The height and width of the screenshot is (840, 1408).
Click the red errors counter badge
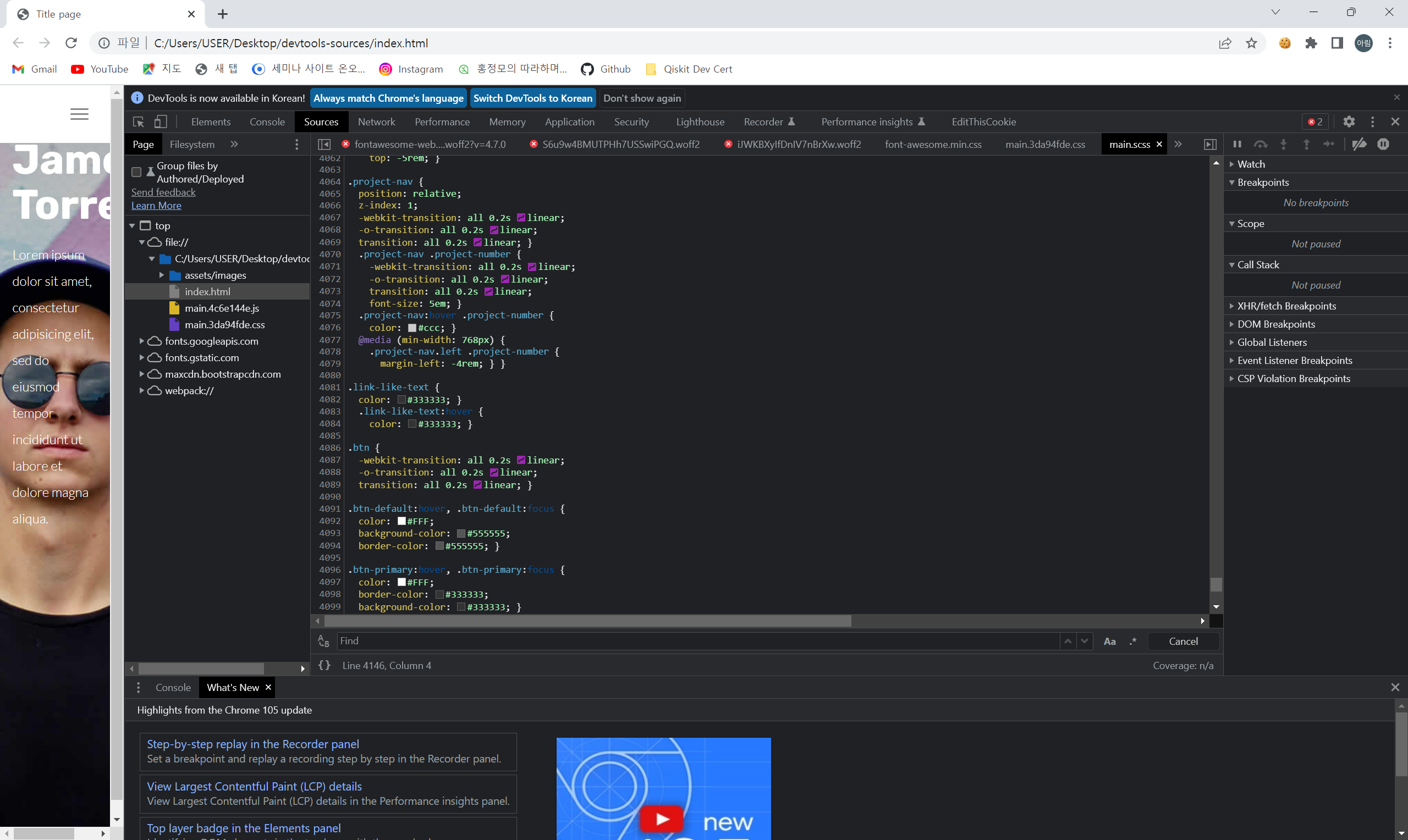[1315, 121]
